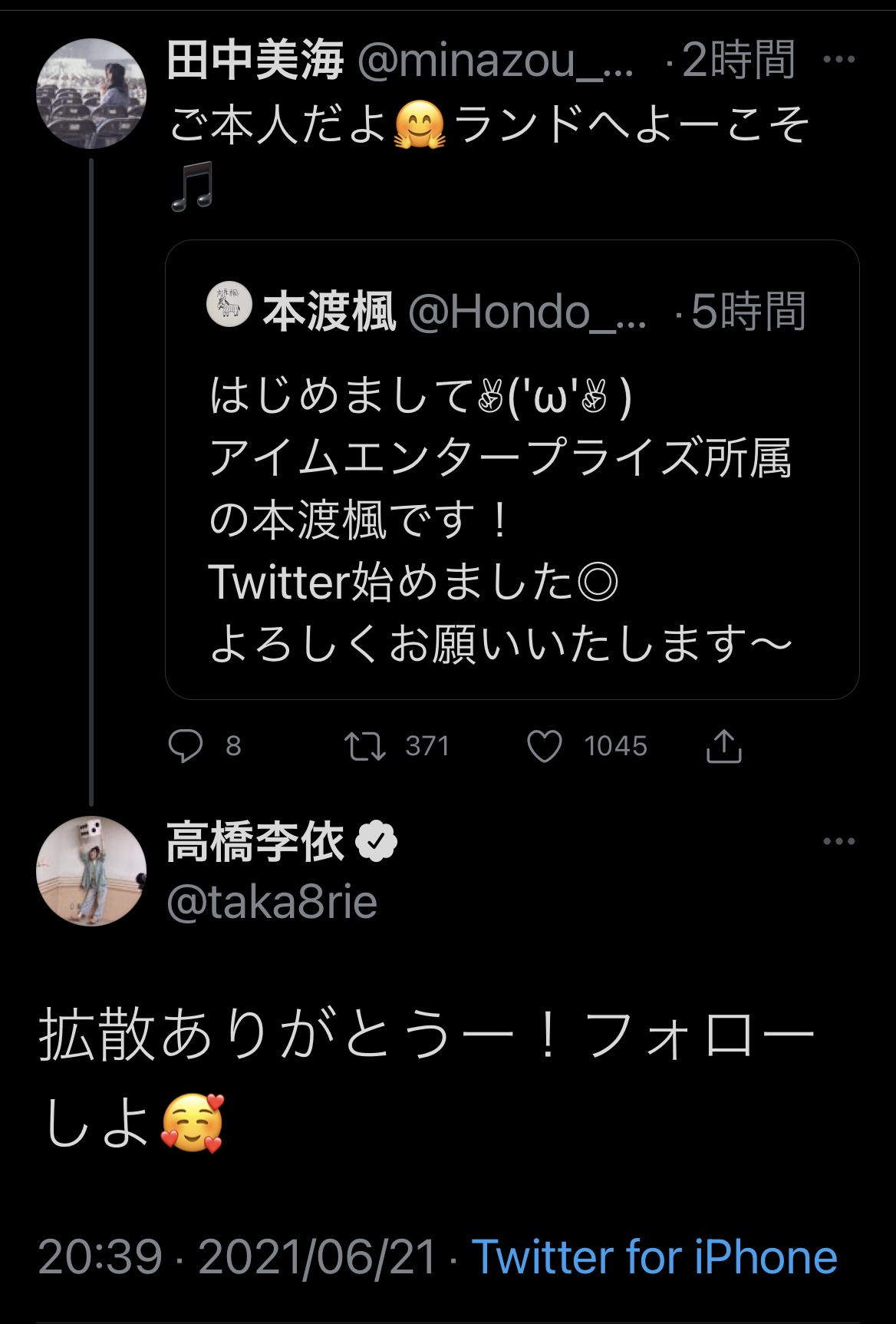Tap the 本渡楓 name in quoted tweet
This screenshot has height=1324, width=896.
(x=330, y=312)
